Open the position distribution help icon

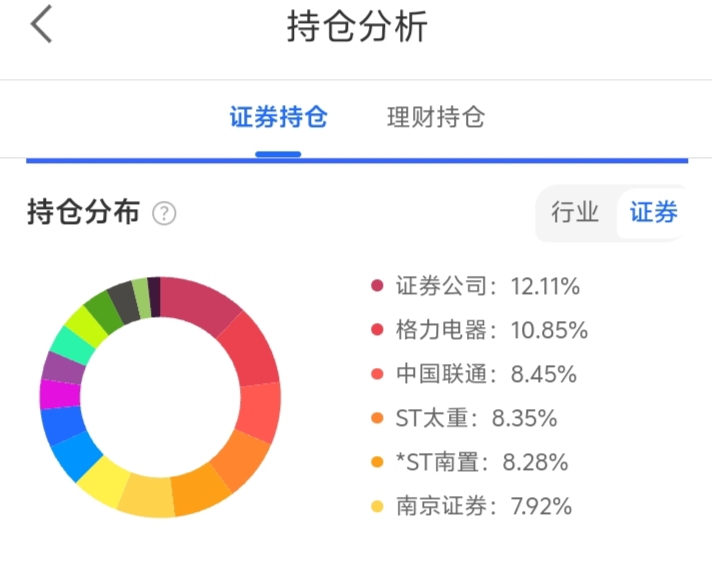164,213
